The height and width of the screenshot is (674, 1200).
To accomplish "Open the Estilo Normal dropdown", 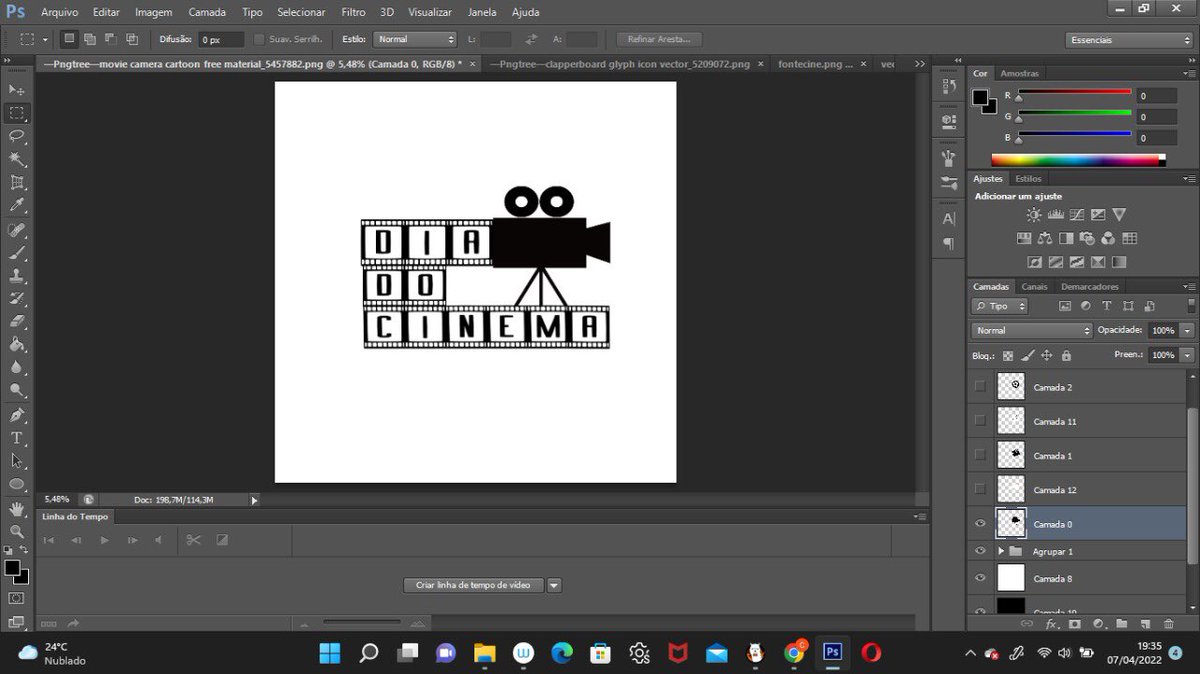I will click(414, 40).
